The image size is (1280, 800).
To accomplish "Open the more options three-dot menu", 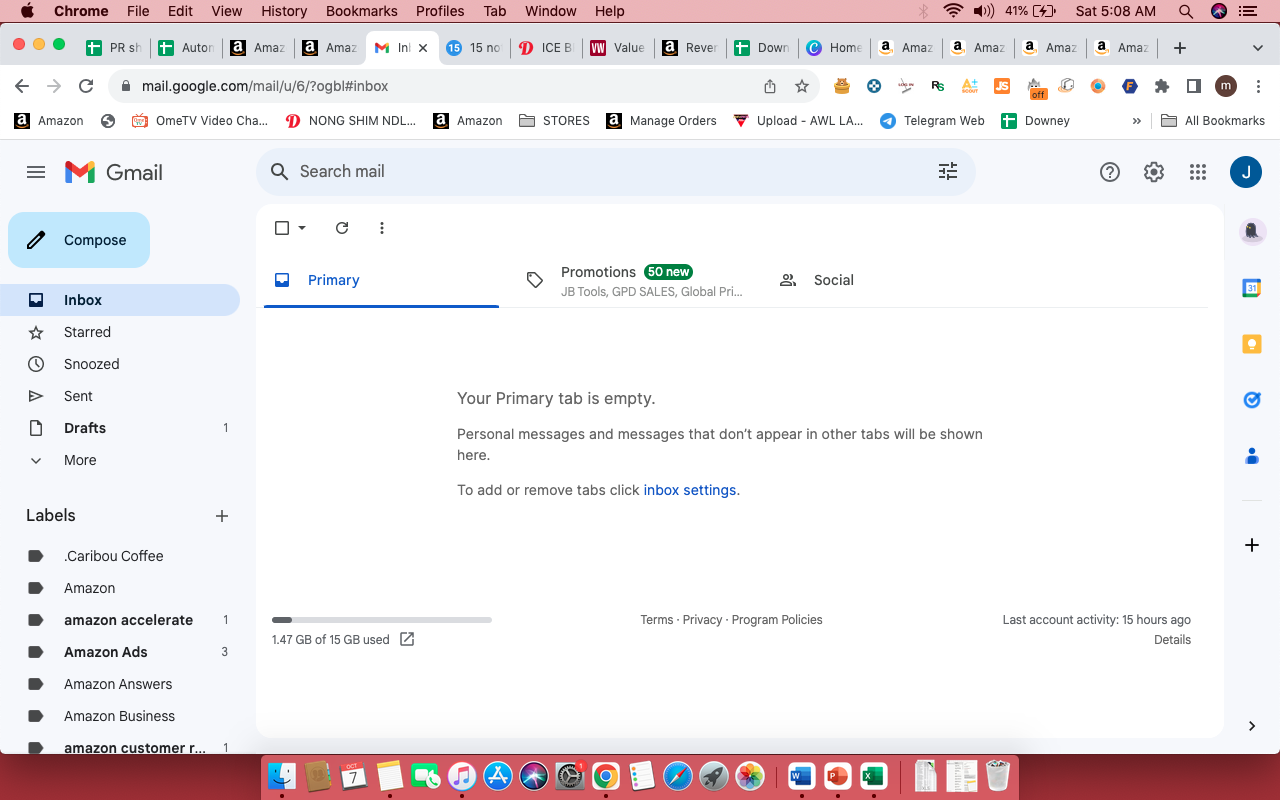I will [x=382, y=228].
